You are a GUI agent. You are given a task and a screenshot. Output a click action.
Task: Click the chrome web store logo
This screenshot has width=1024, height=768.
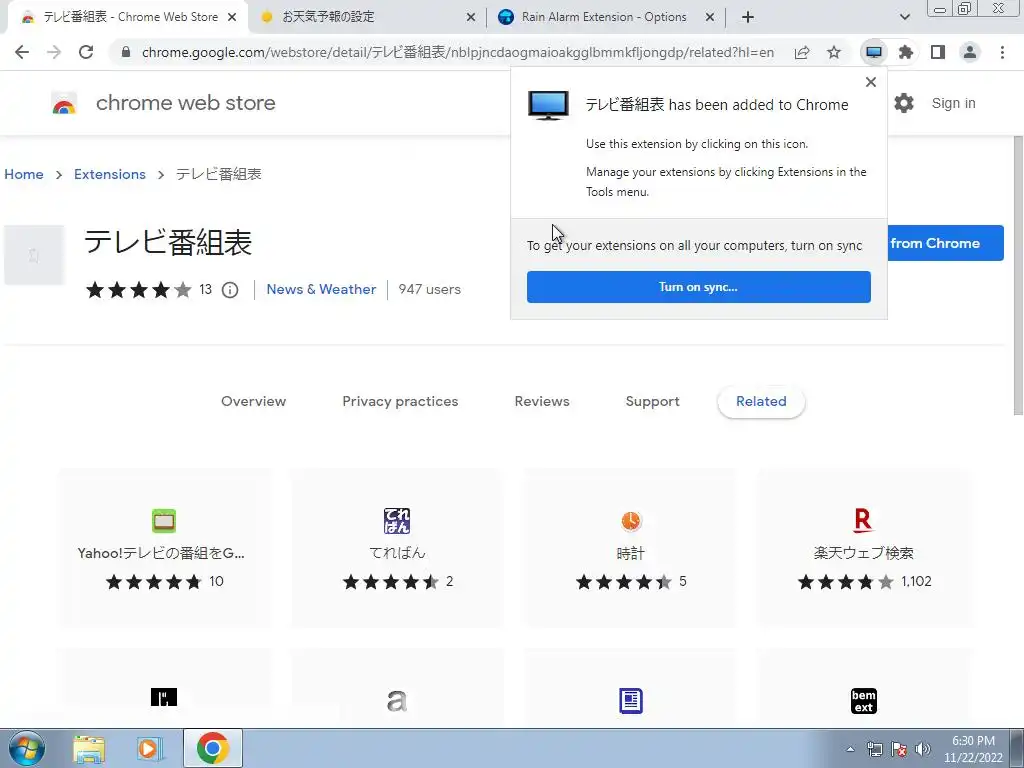click(163, 103)
